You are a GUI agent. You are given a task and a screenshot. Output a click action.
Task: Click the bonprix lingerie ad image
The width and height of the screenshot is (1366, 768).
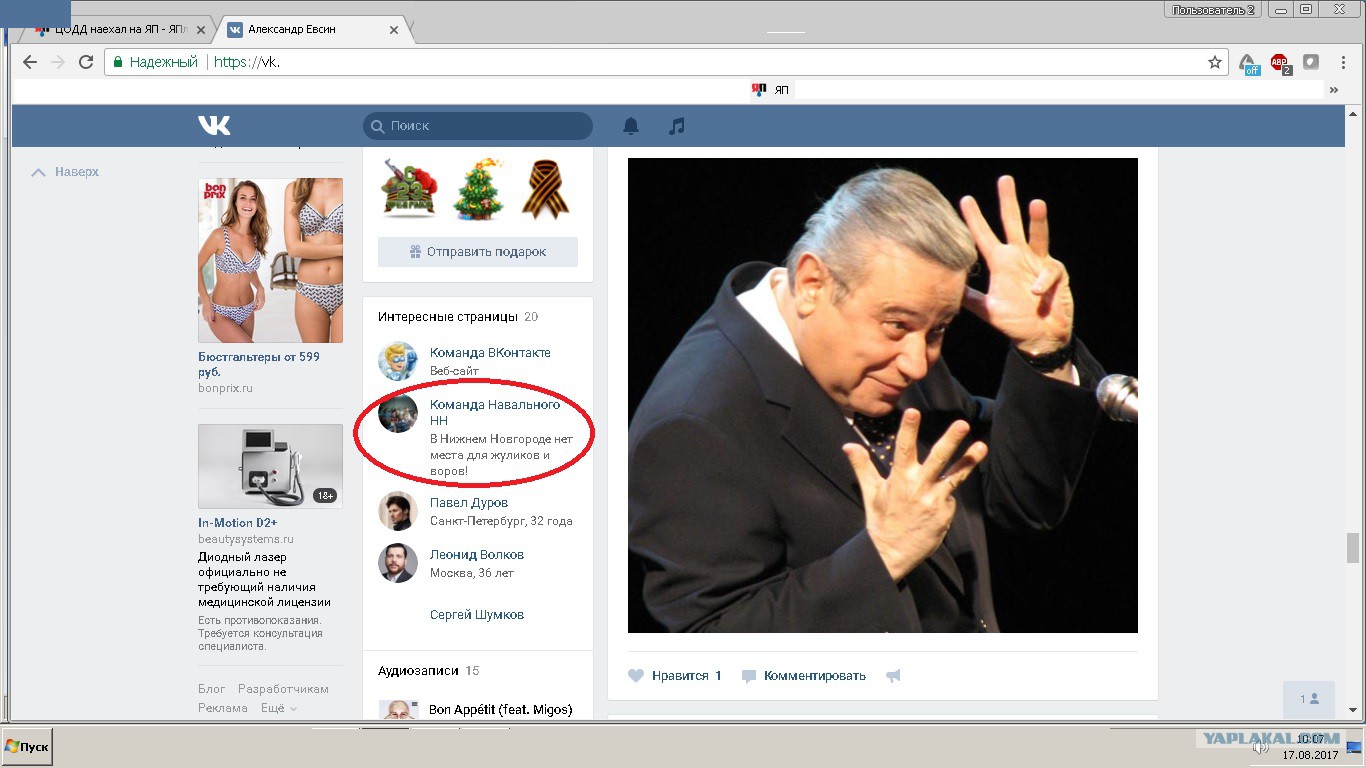[x=270, y=260]
